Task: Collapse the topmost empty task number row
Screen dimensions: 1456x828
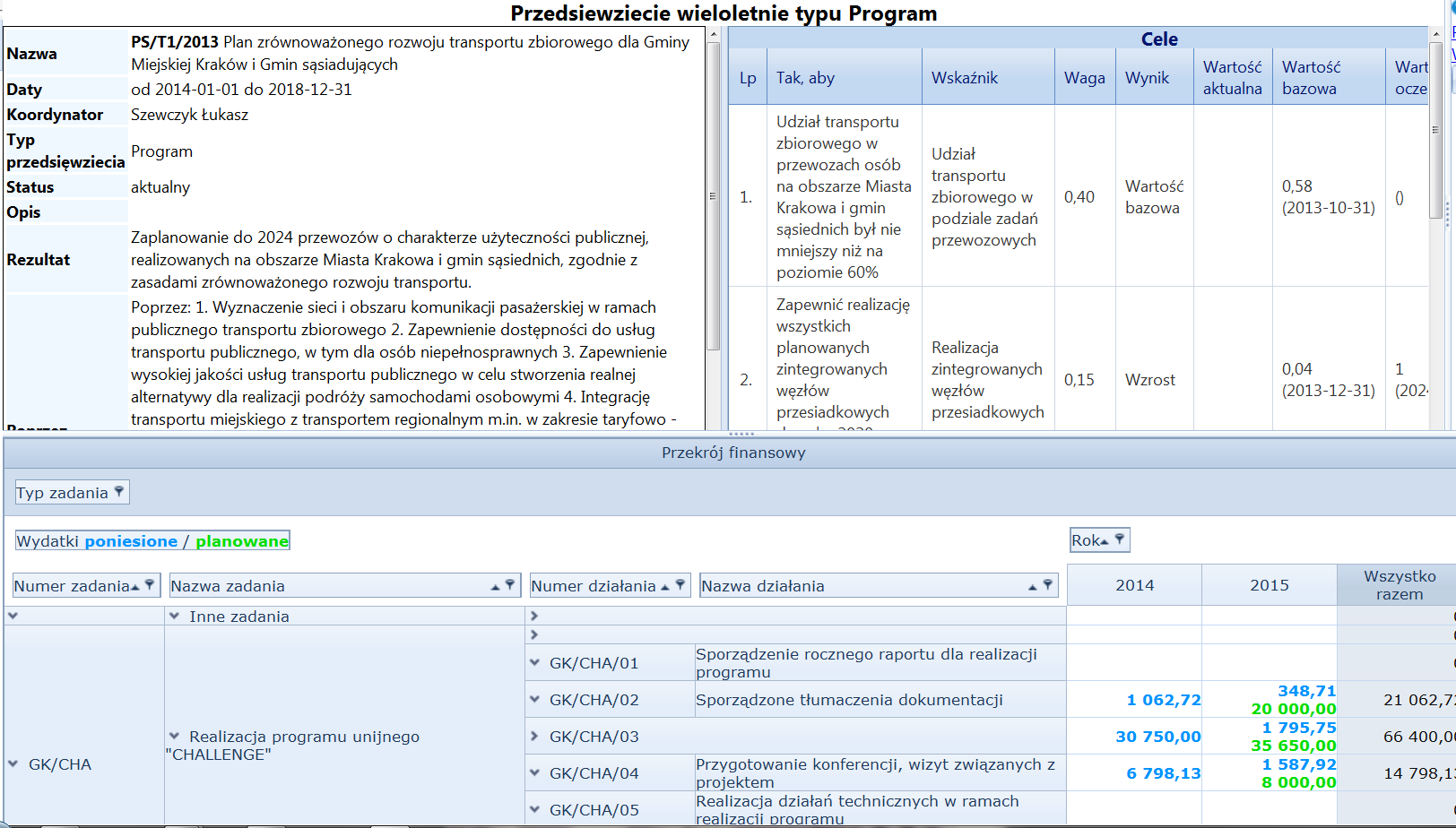Action: click(13, 617)
